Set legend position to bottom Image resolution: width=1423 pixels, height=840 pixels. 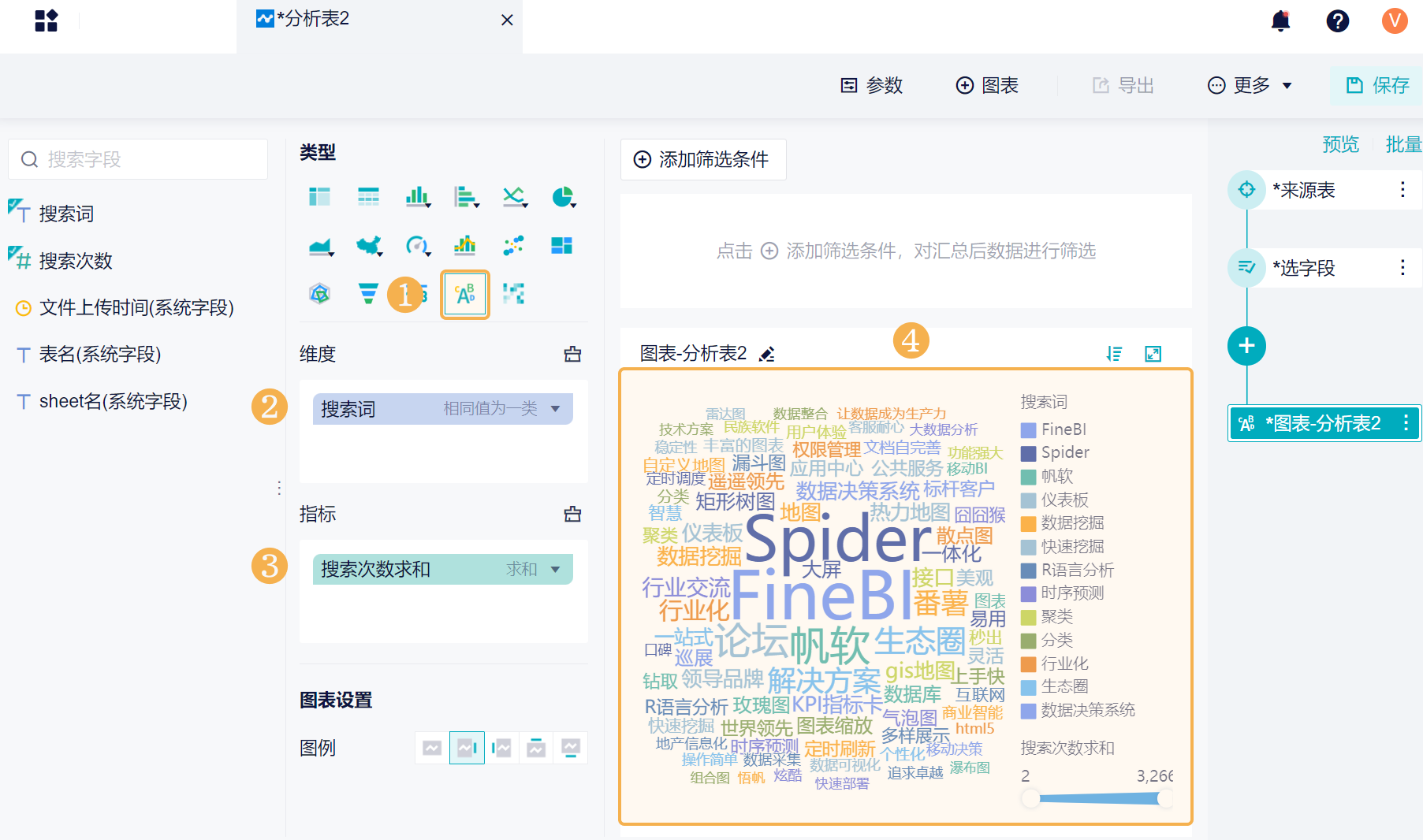[571, 748]
